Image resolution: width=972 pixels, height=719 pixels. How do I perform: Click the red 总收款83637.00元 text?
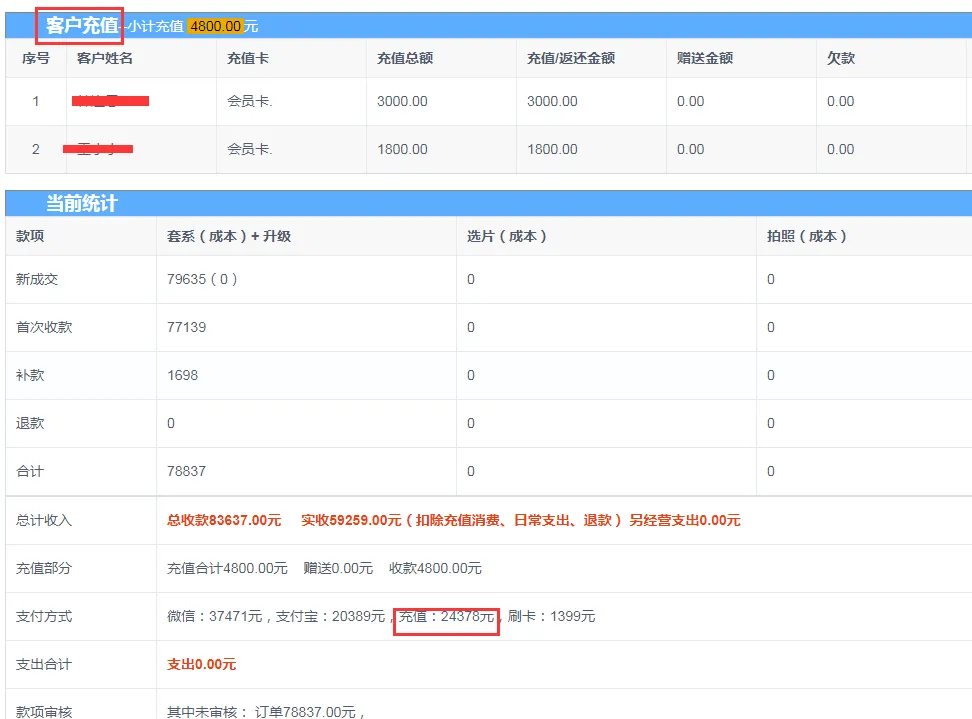tap(224, 520)
